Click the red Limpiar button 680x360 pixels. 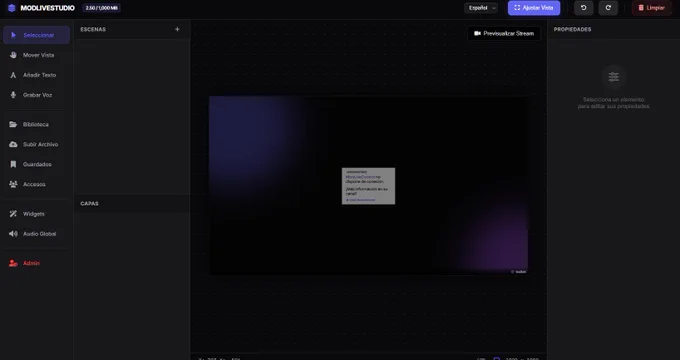pos(651,8)
